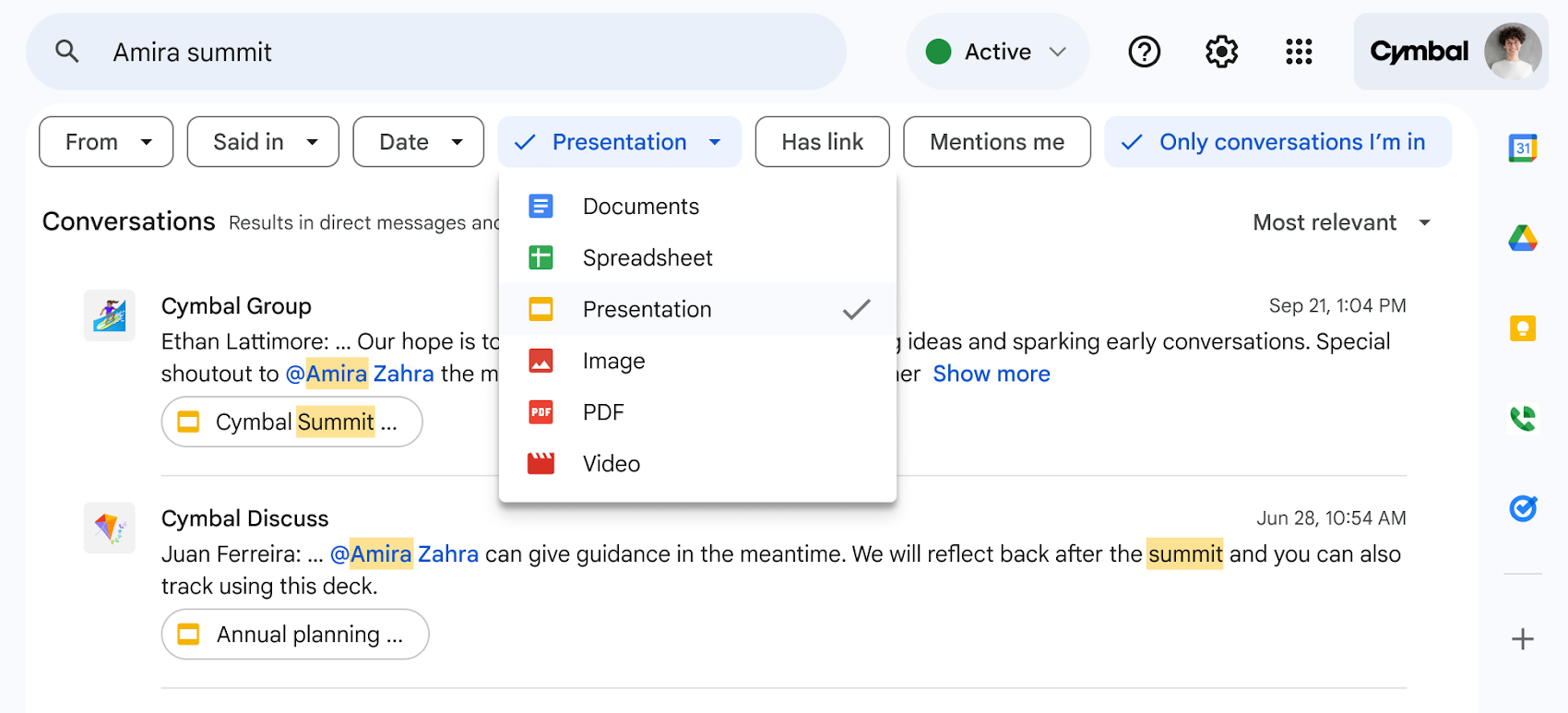Open Cymbal Summit attachment chip
The image size is (1568, 713).
292,422
